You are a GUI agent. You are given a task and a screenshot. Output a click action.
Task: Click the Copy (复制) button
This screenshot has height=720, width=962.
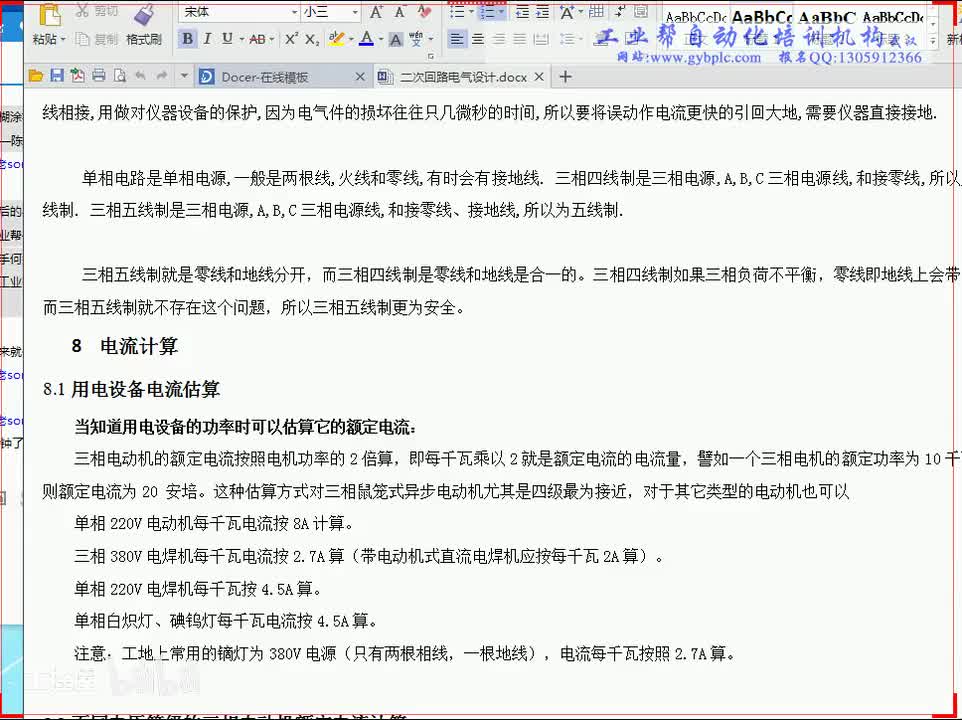click(96, 39)
